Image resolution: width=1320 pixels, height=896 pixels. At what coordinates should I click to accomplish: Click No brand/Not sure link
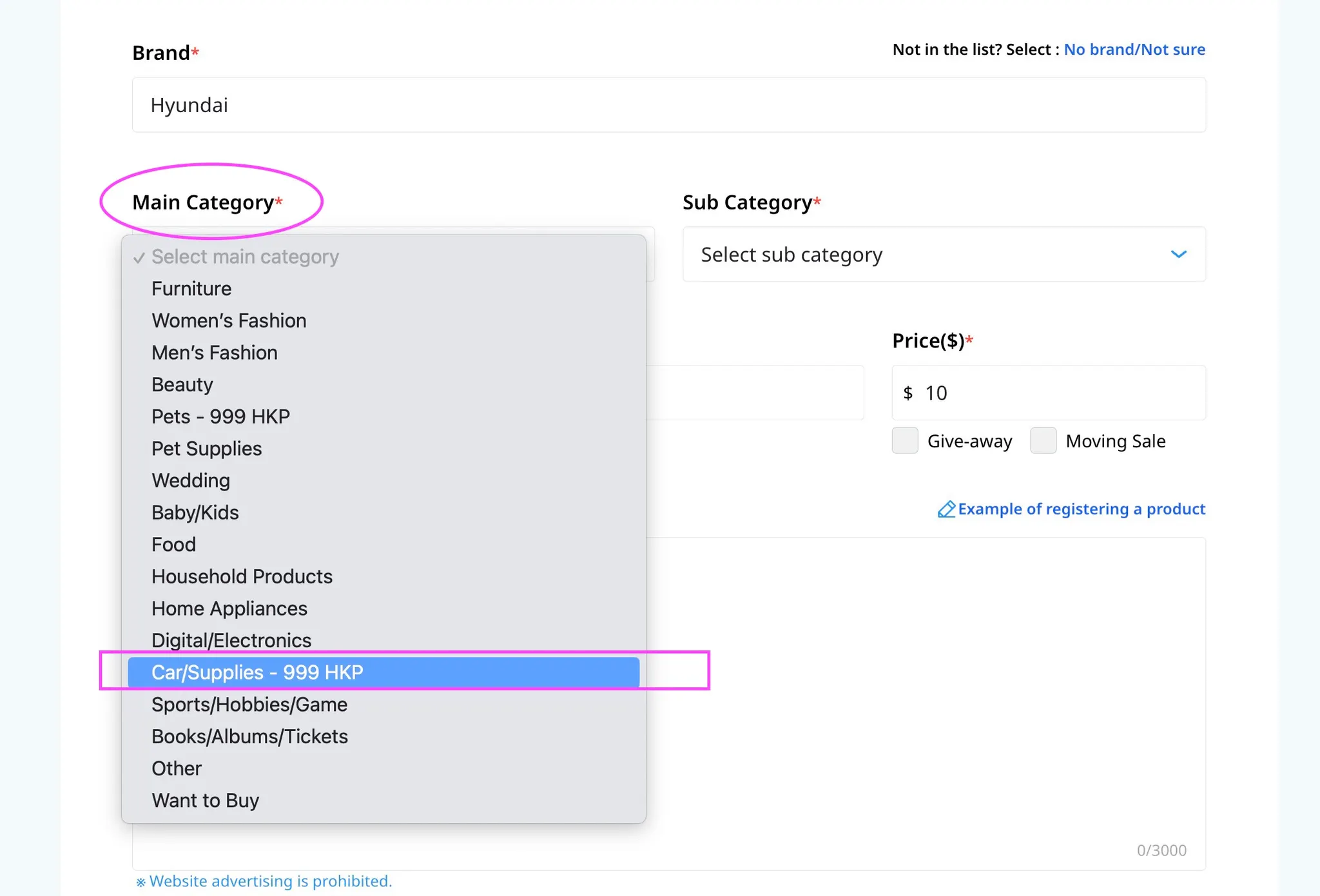(1134, 50)
